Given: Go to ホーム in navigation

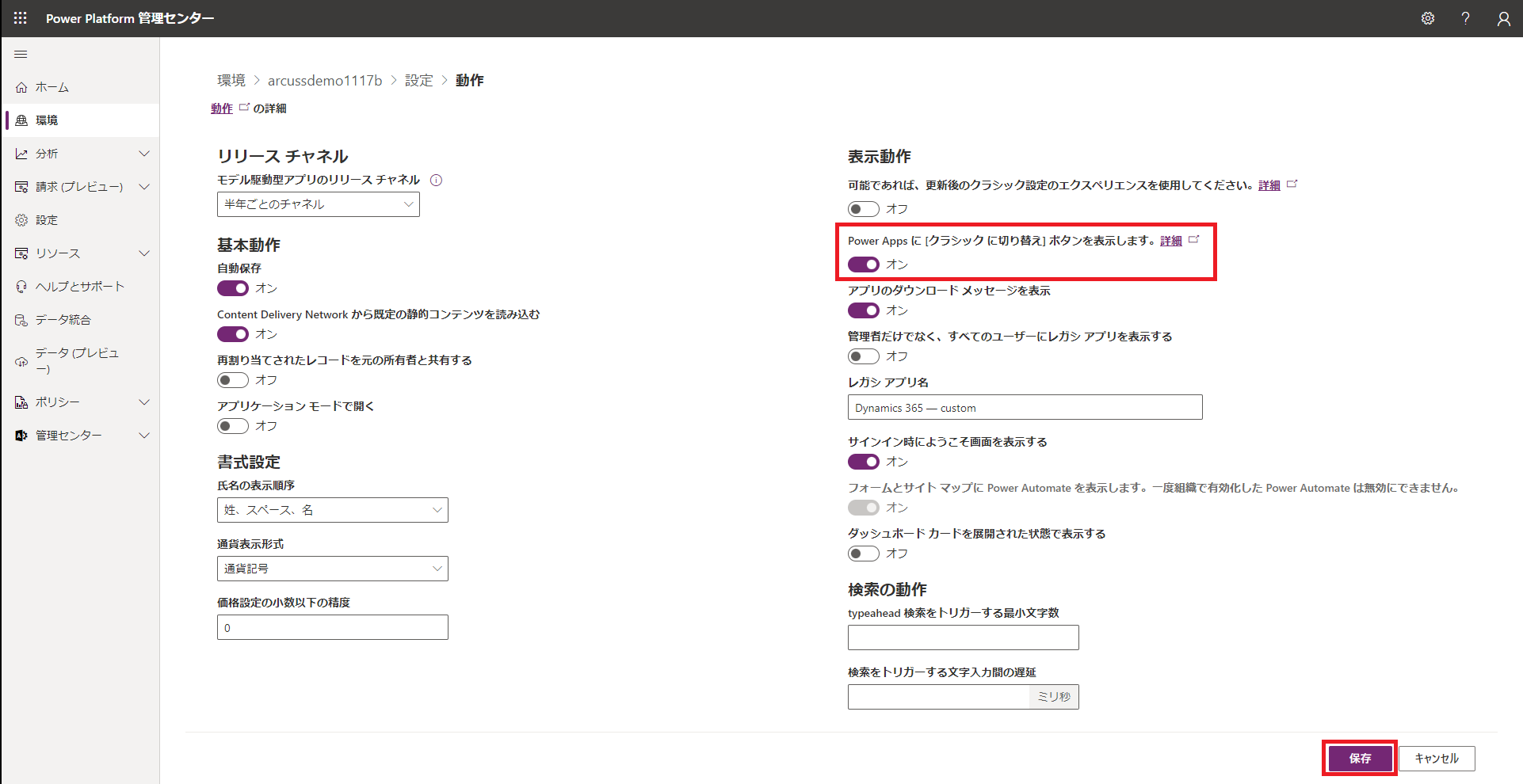Looking at the screenshot, I should [x=81, y=87].
